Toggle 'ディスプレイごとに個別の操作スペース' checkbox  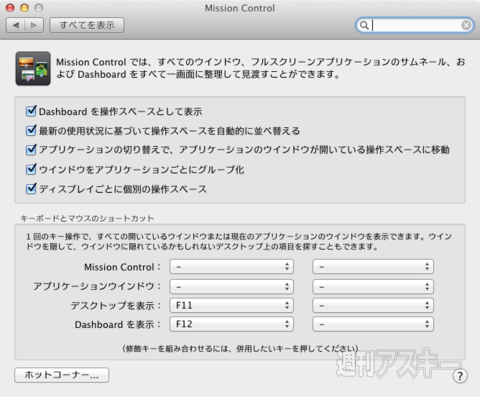31,188
